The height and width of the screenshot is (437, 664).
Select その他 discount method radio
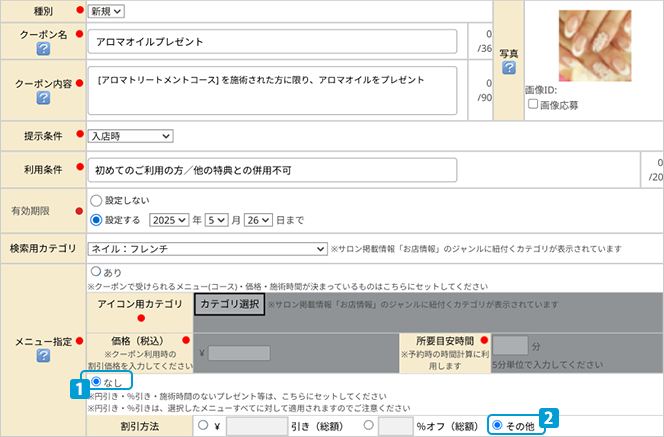(x=497, y=426)
